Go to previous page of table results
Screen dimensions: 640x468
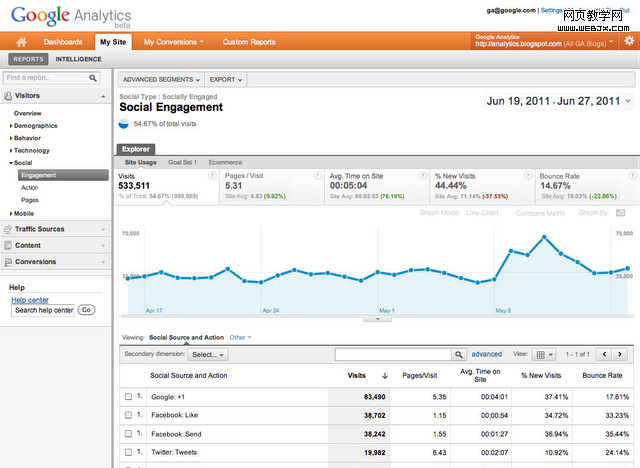(x=604, y=354)
